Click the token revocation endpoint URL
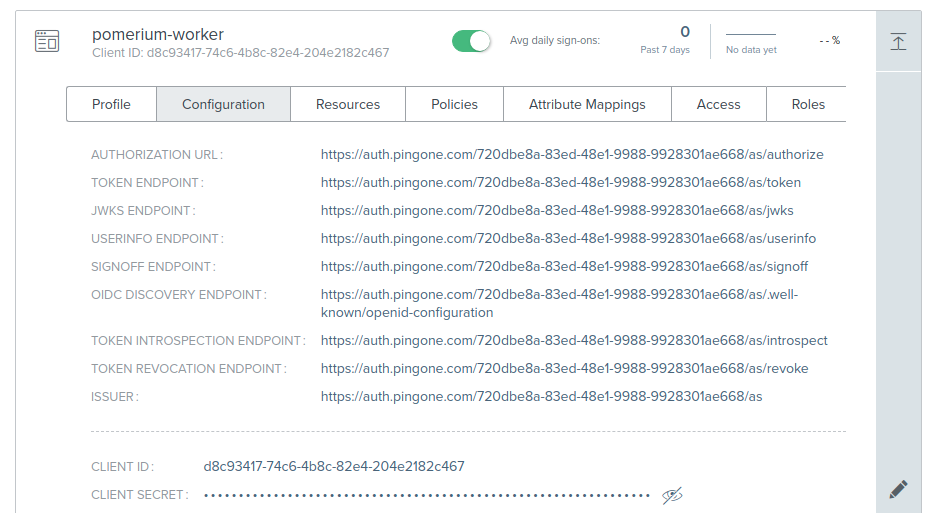This screenshot has height=513, width=936. 565,369
